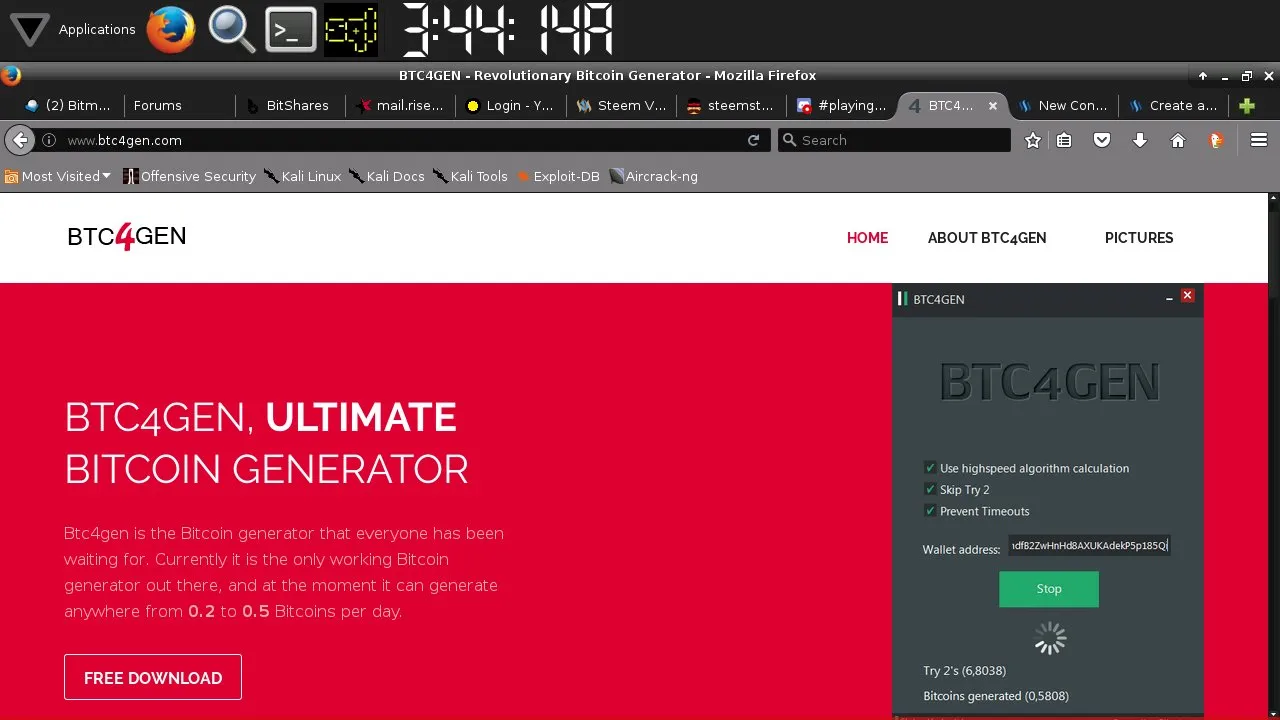This screenshot has height=720, width=1280.
Task: Save page to Pocket
Action: click(1102, 140)
